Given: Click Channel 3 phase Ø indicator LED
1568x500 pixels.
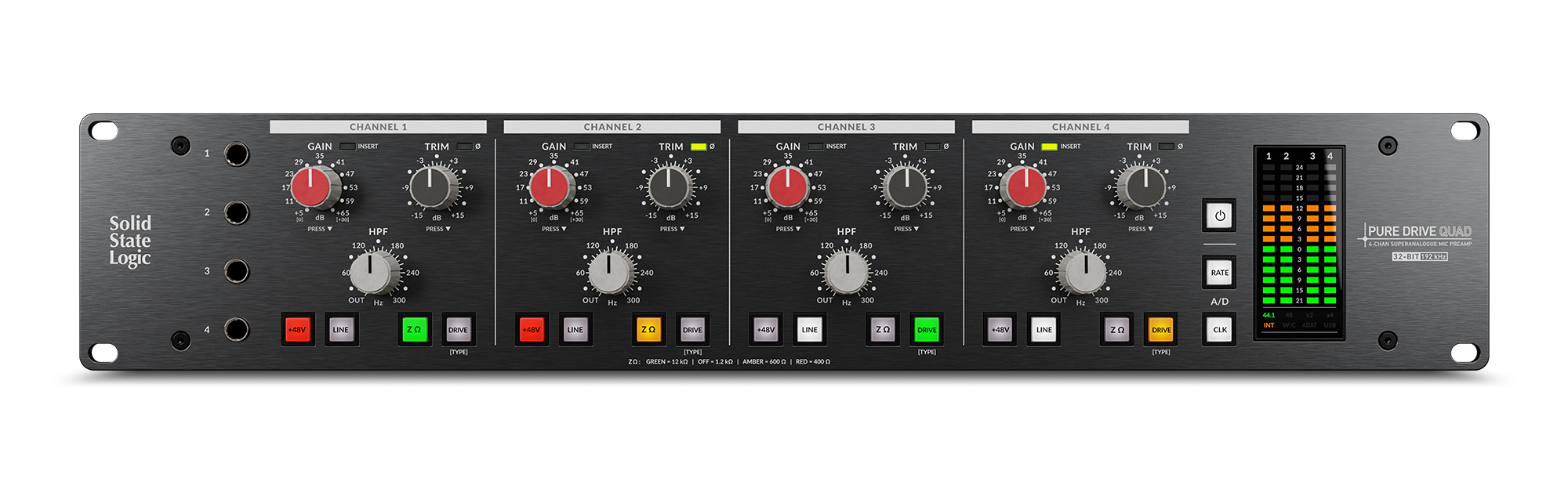Looking at the screenshot, I should pyautogui.click(x=933, y=147).
